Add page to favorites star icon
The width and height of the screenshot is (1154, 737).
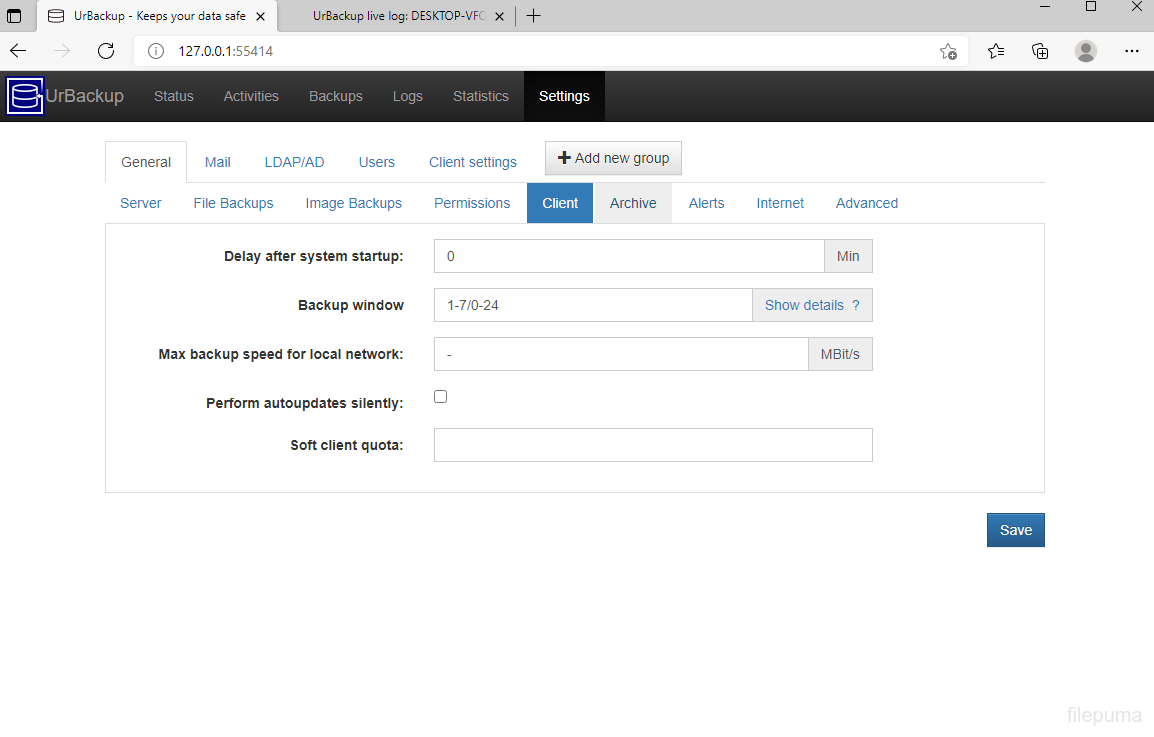948,51
